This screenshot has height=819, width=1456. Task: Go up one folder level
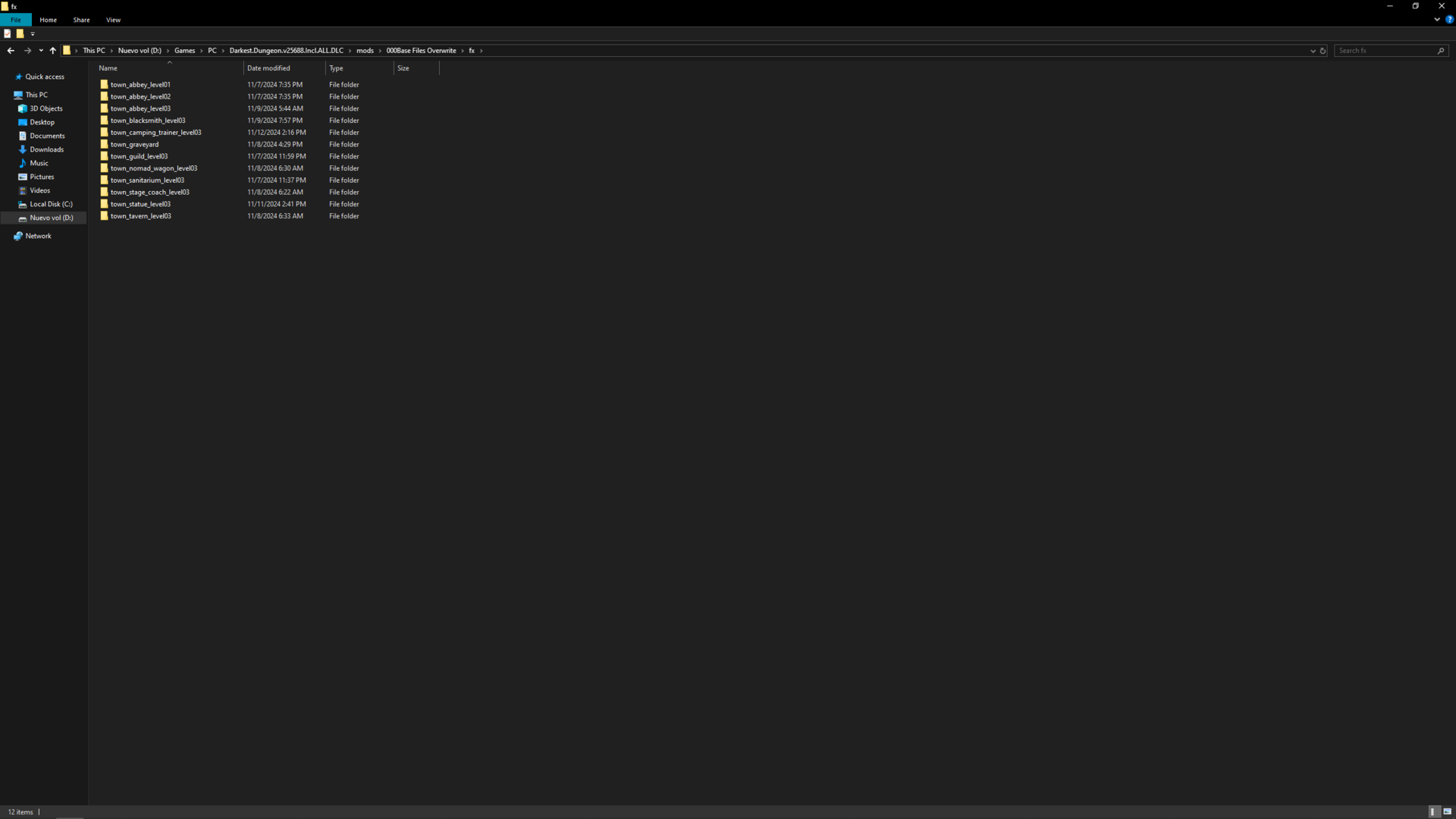point(52,51)
